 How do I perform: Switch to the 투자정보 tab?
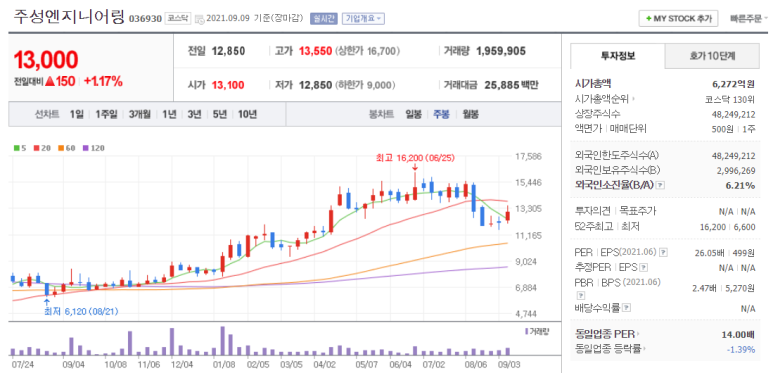[x=618, y=56]
